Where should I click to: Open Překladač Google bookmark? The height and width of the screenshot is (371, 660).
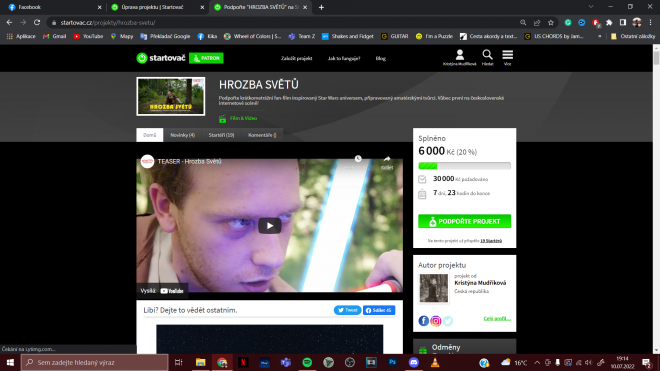[165, 36]
